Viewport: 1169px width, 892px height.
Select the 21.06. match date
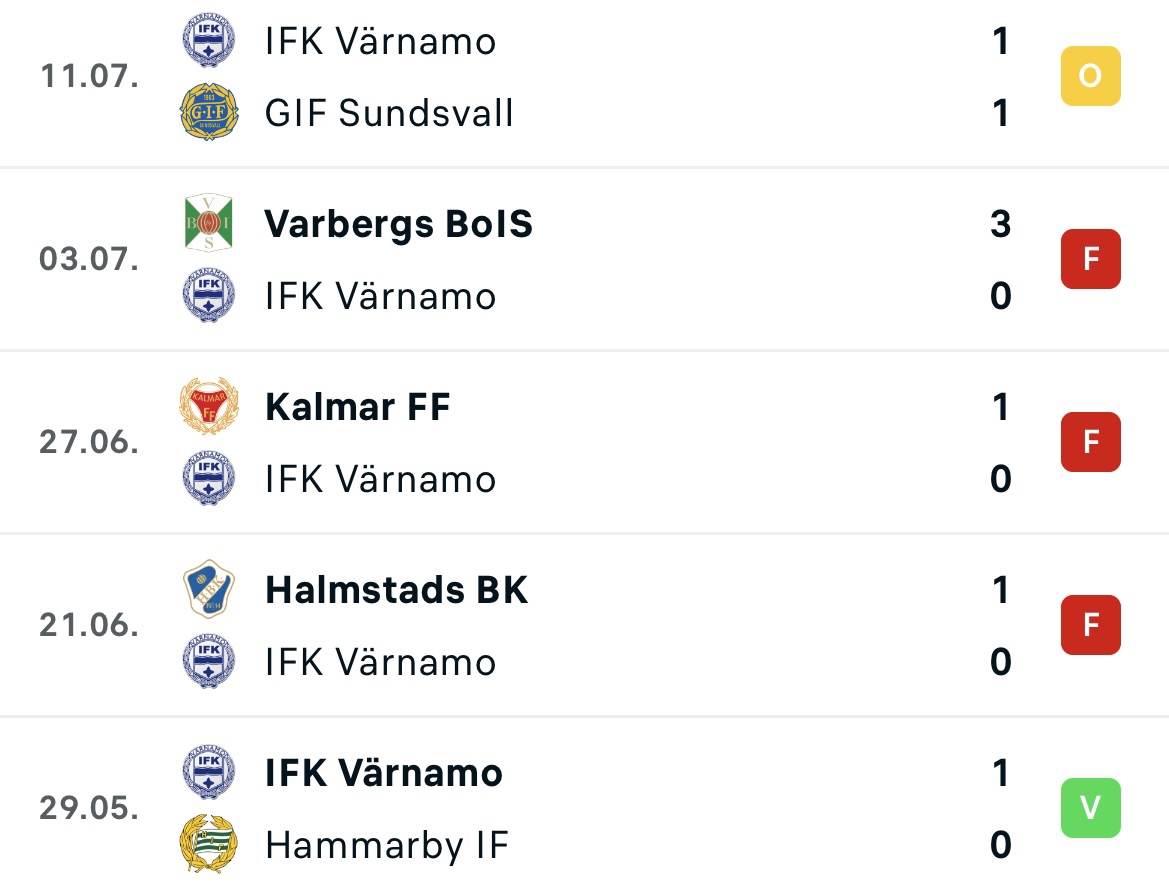tap(89, 625)
